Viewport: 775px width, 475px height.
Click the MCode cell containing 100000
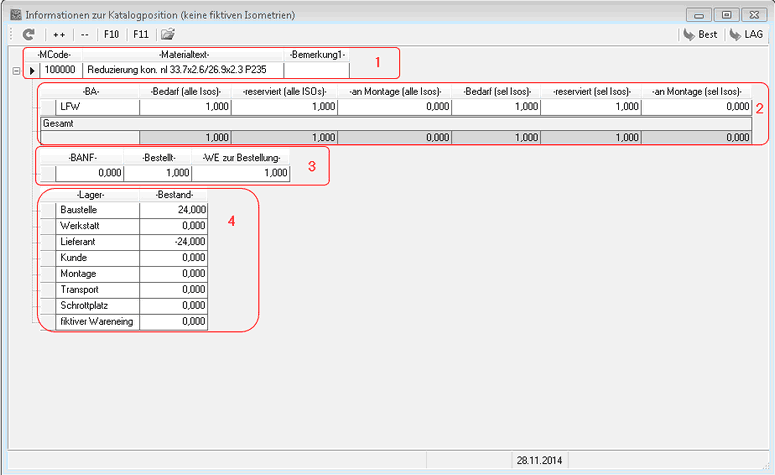click(61, 71)
